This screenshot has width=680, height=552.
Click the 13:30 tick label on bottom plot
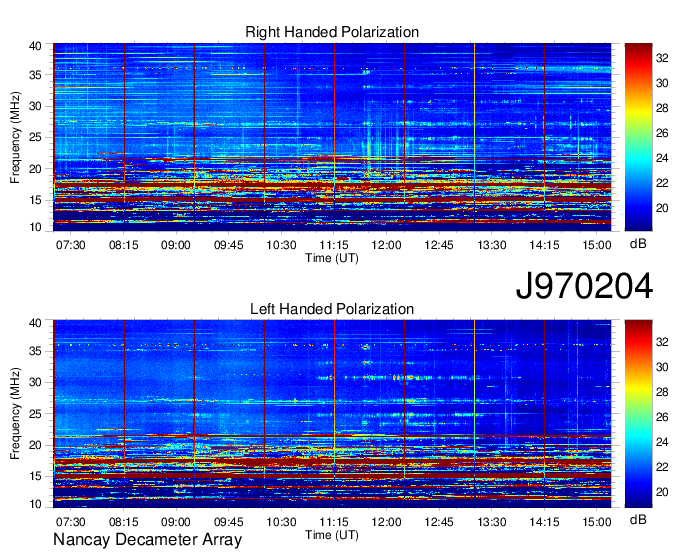(492, 522)
